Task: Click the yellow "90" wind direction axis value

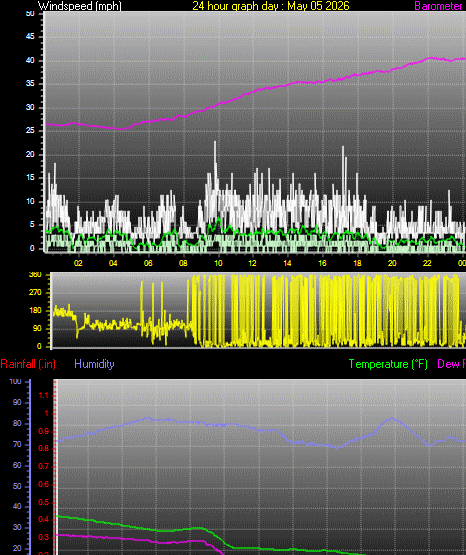Action: pos(37,328)
